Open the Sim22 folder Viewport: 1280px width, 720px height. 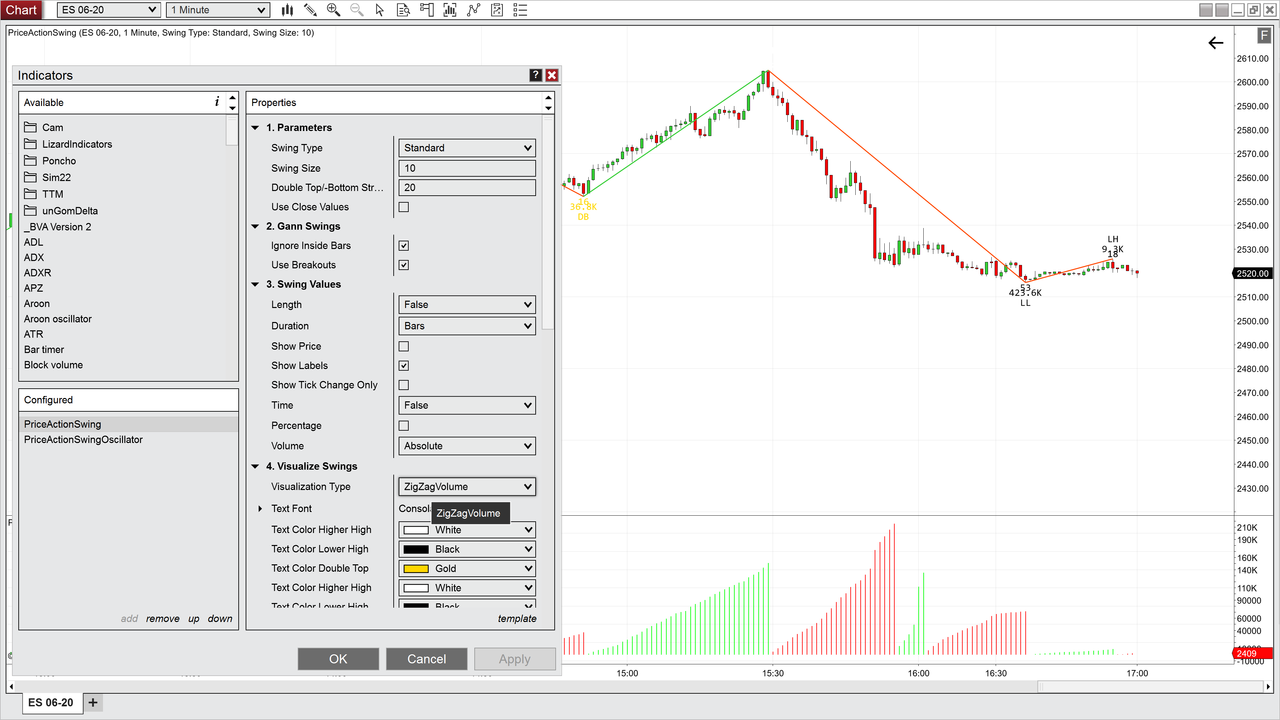56,177
